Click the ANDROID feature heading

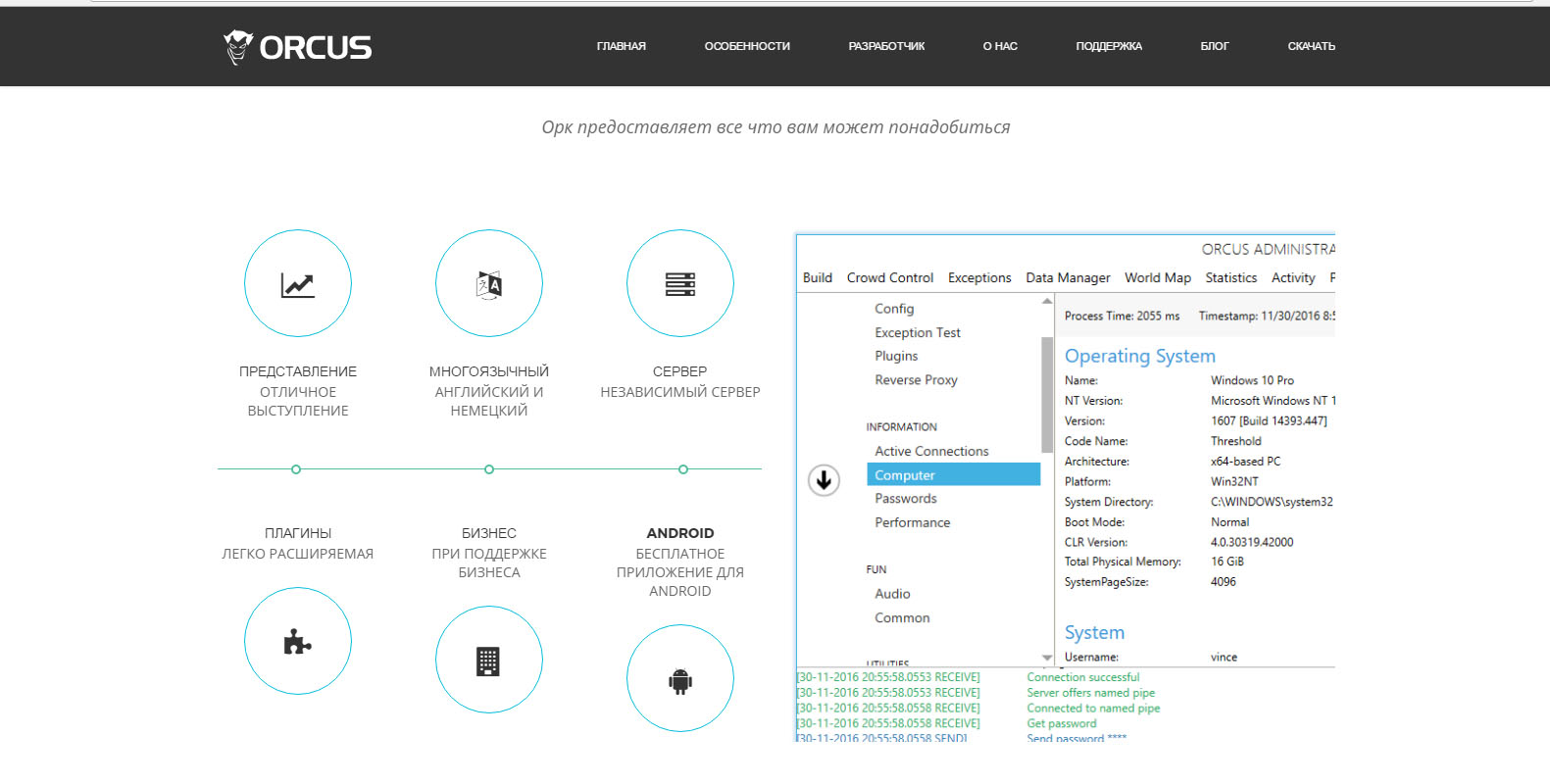(680, 533)
